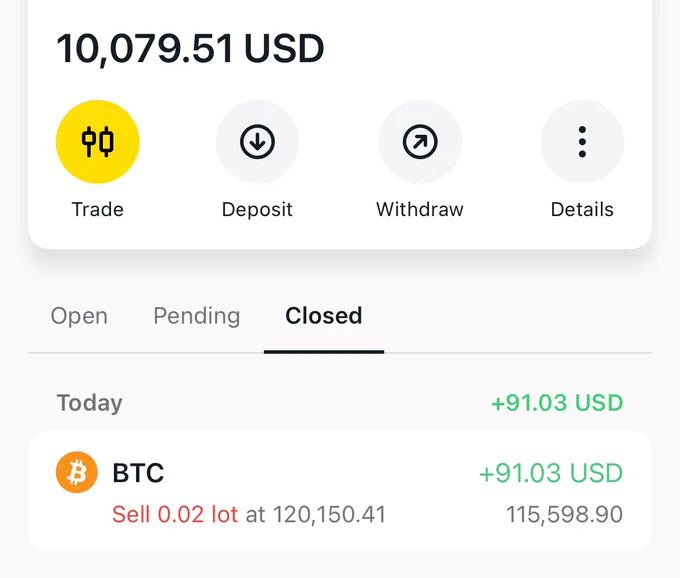Open the three-dot Details icon
This screenshot has height=578, width=680.
pyautogui.click(x=582, y=142)
